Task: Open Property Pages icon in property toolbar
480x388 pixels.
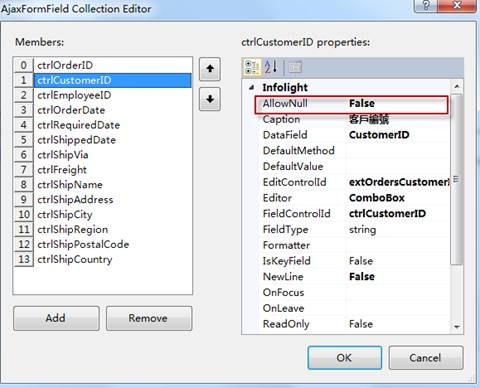Action: [x=295, y=67]
